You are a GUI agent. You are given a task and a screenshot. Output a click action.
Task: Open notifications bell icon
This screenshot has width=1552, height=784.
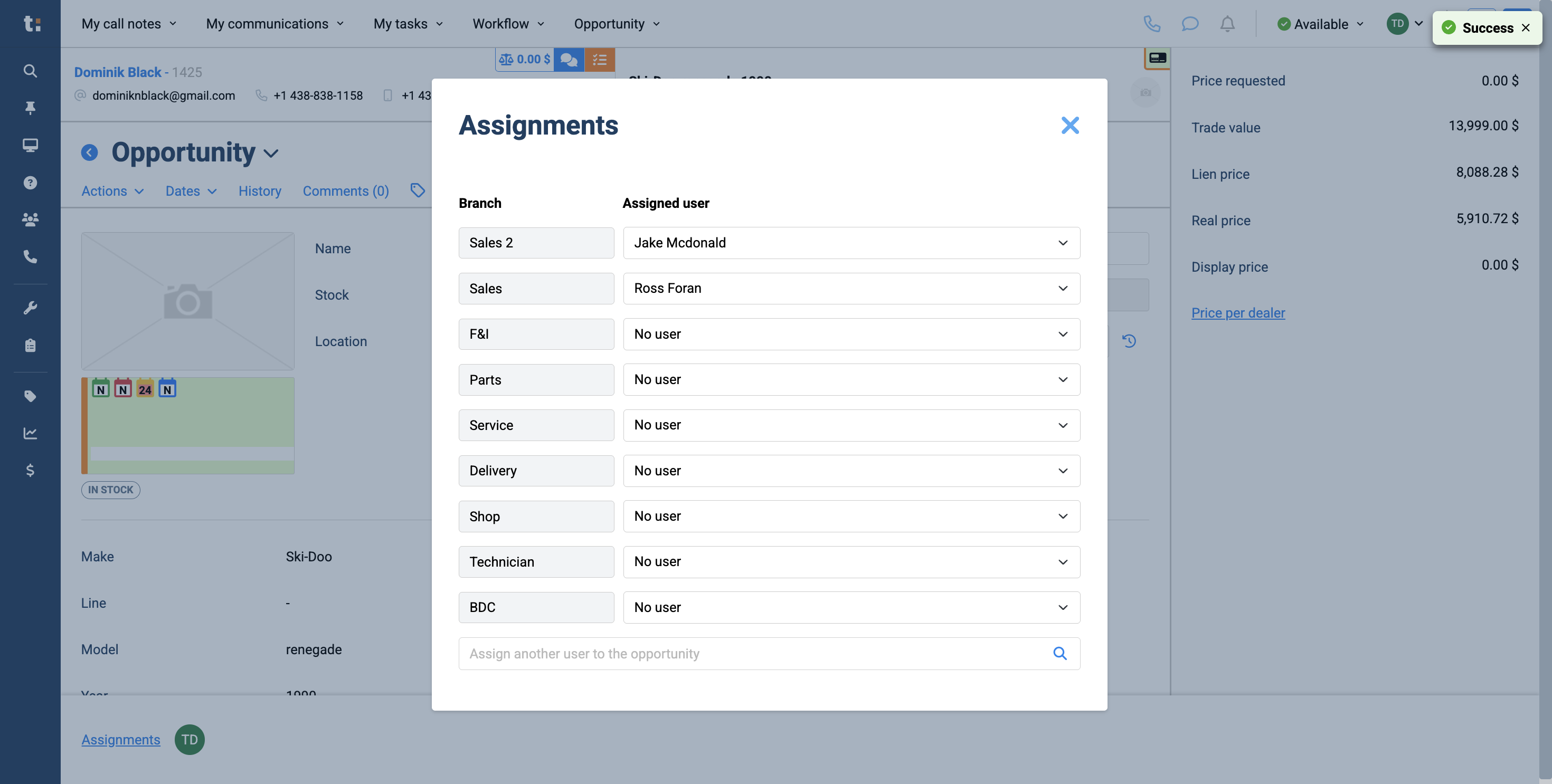click(x=1227, y=24)
